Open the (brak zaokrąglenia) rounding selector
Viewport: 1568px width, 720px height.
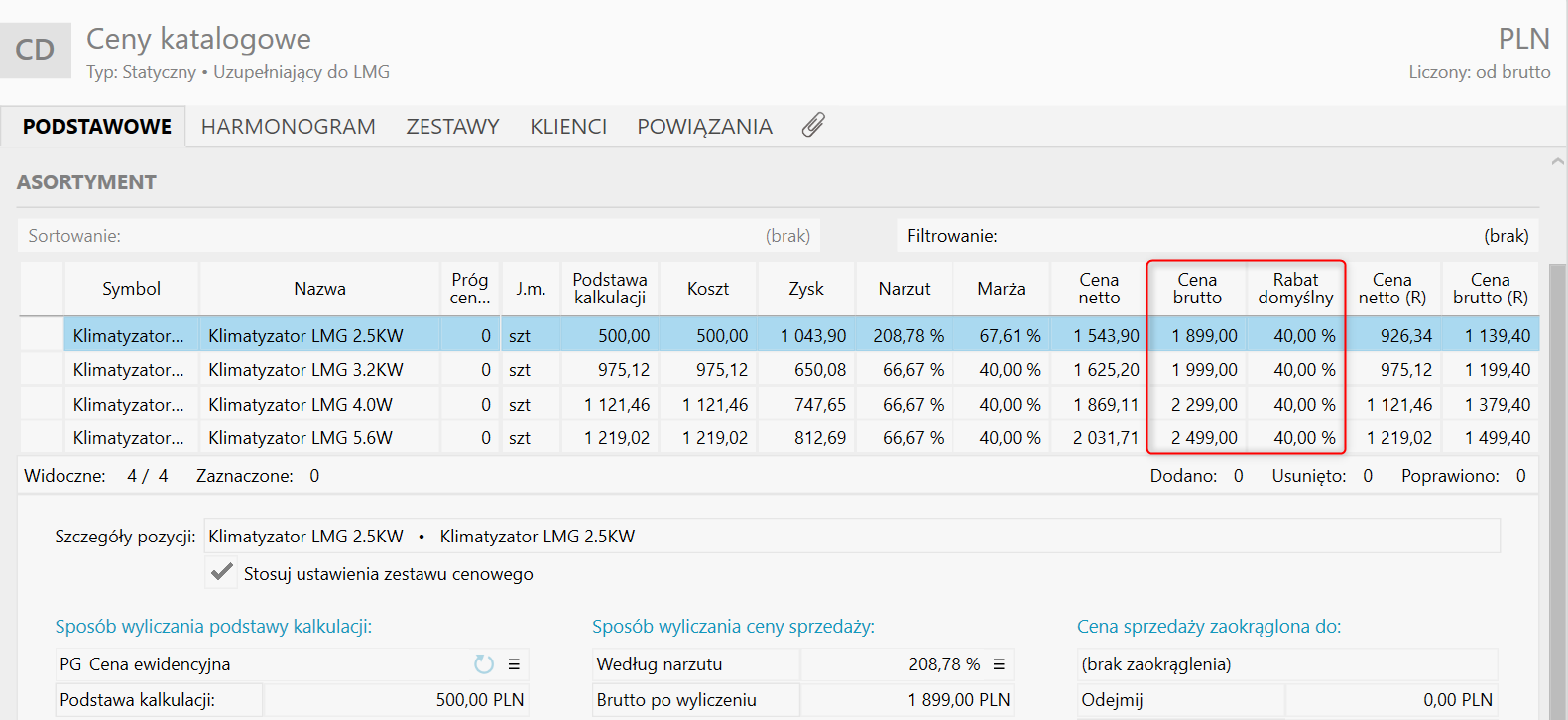click(x=1287, y=664)
